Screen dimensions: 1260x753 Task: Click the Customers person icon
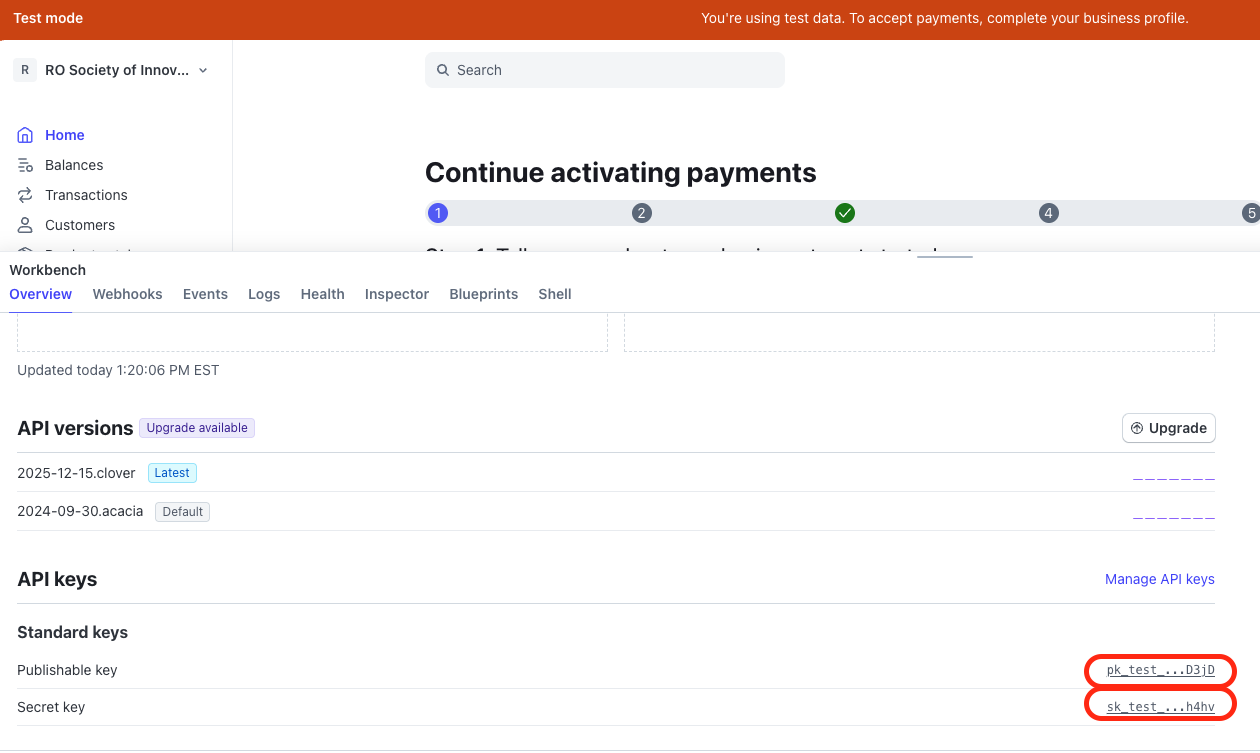(x=25, y=225)
